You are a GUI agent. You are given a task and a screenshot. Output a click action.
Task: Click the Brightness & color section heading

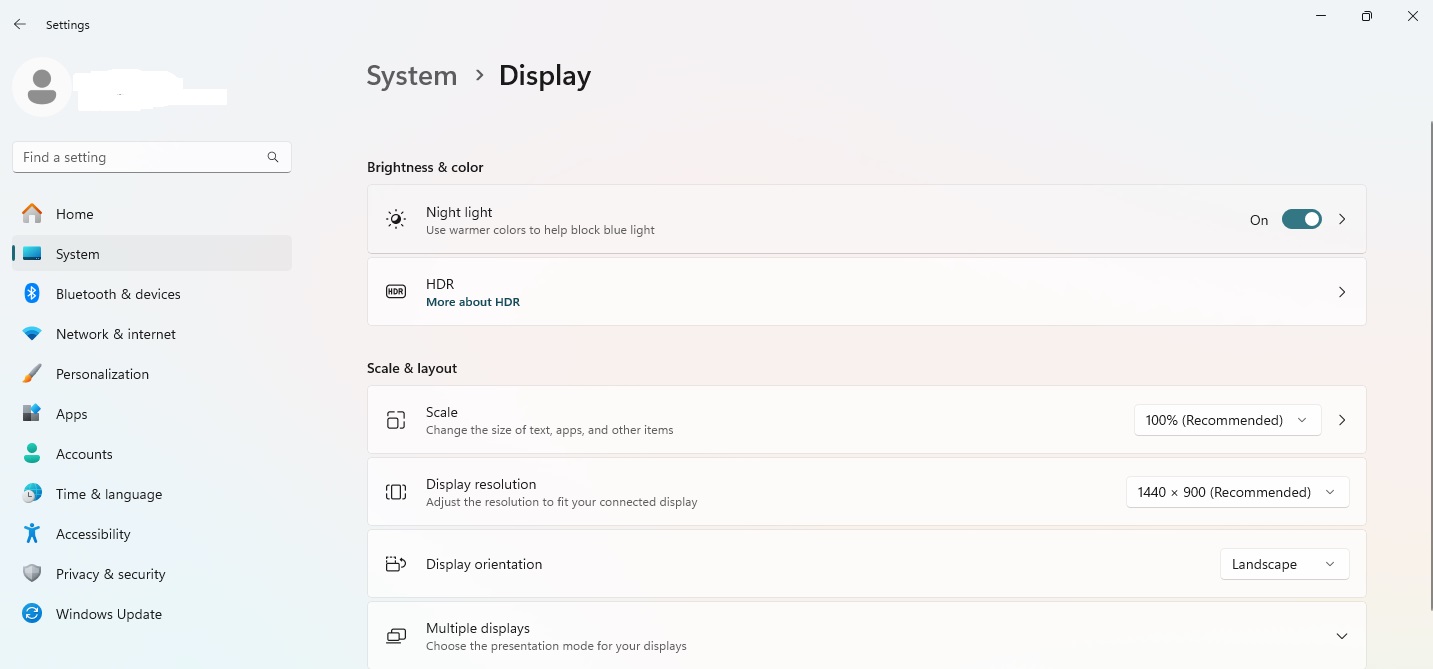[x=425, y=167]
